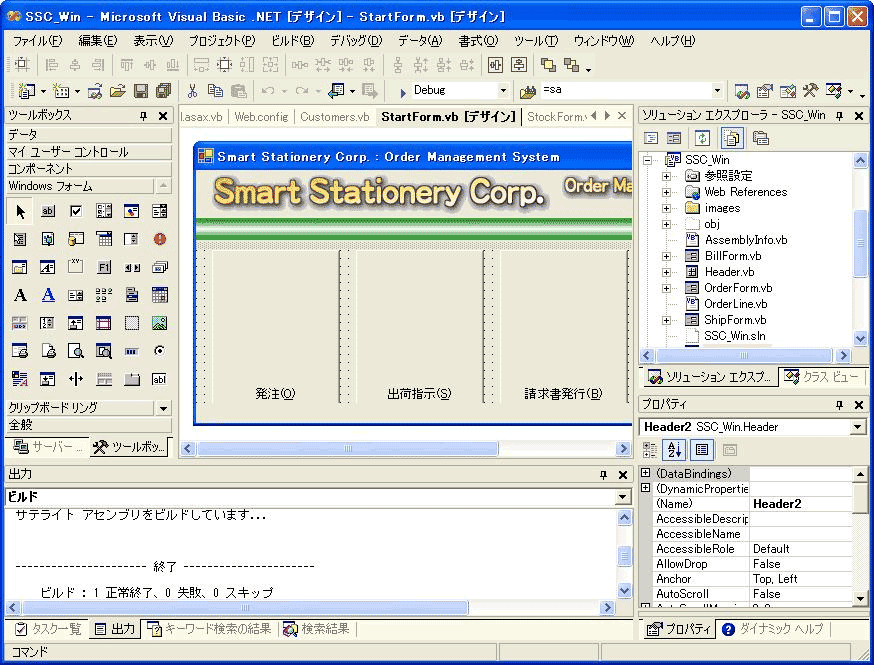Toggle the pin on the Toolbox panel
The width and height of the screenshot is (874, 665).
pyautogui.click(x=143, y=116)
